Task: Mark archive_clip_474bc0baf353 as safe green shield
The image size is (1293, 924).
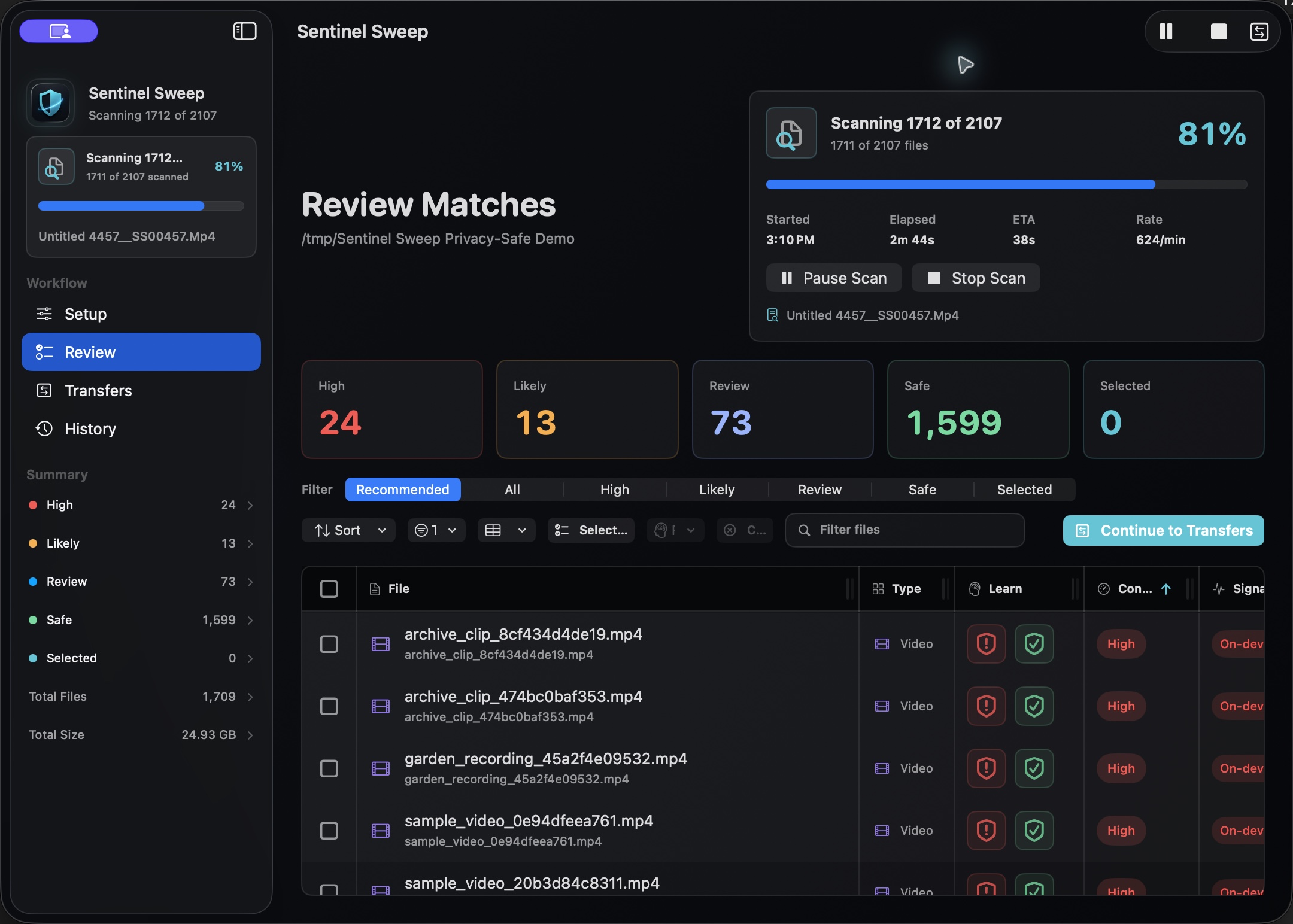Action: point(1034,706)
